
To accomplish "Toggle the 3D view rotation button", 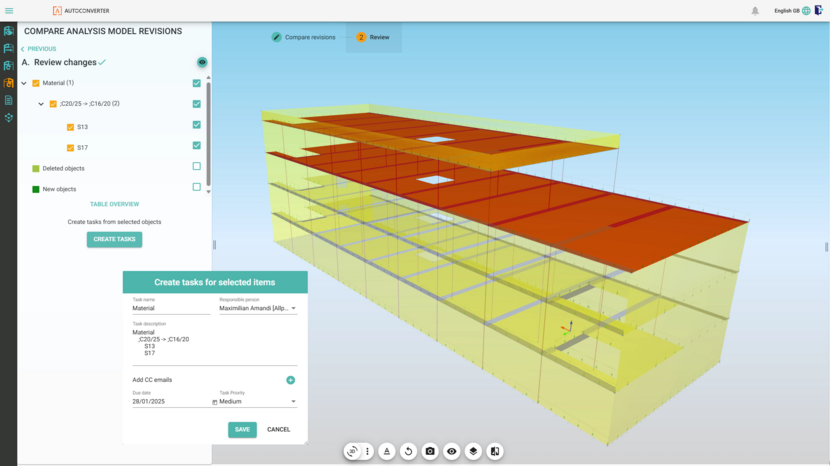I will [352, 452].
